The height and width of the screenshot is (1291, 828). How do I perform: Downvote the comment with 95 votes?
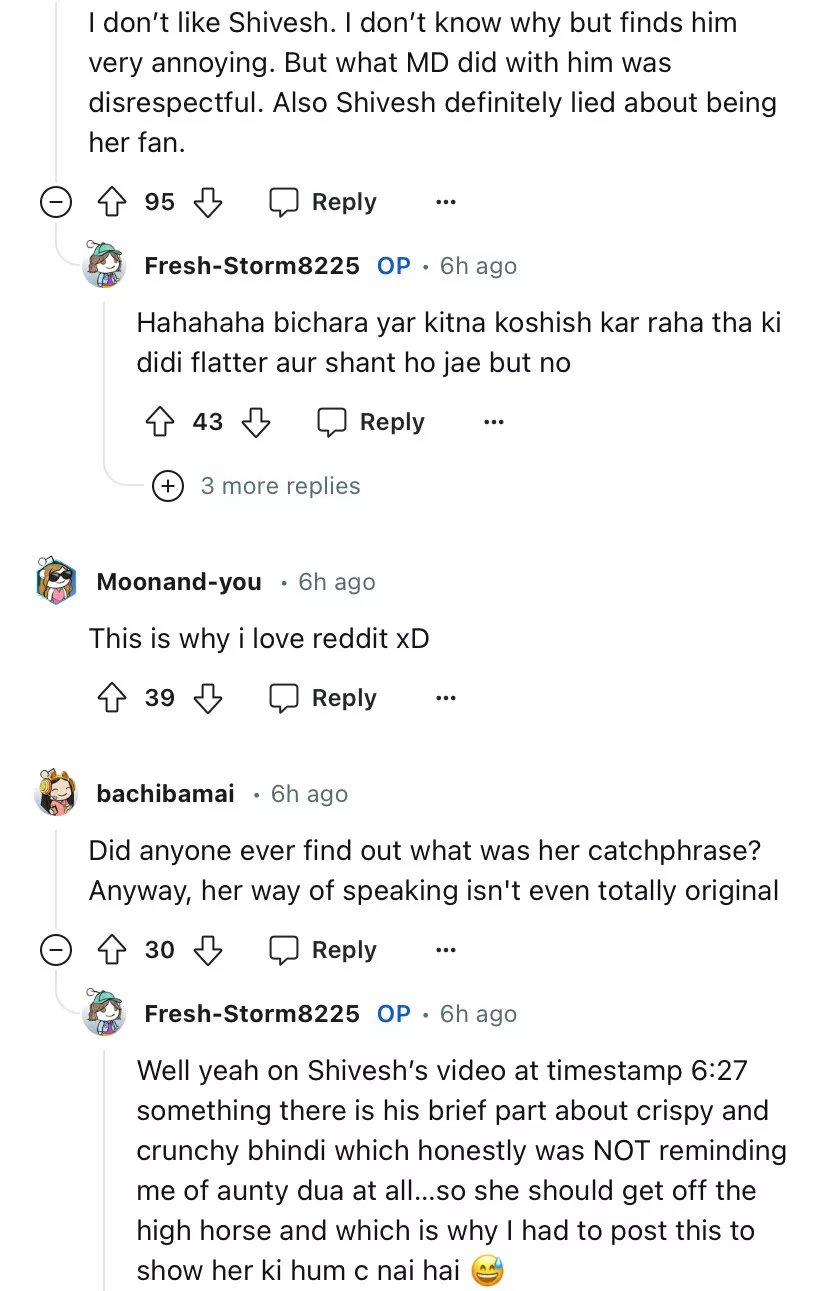[x=207, y=202]
